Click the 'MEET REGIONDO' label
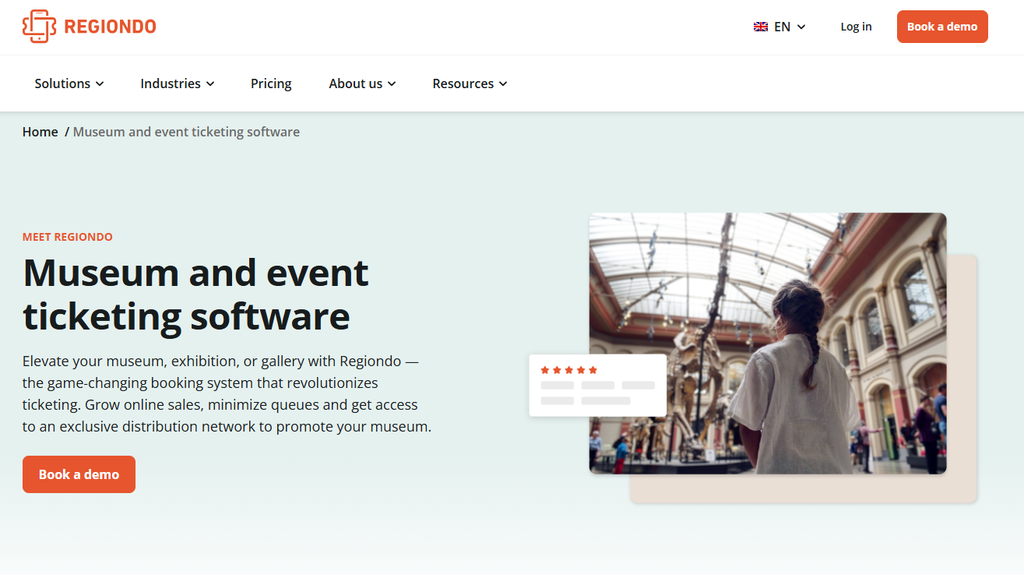 point(67,237)
